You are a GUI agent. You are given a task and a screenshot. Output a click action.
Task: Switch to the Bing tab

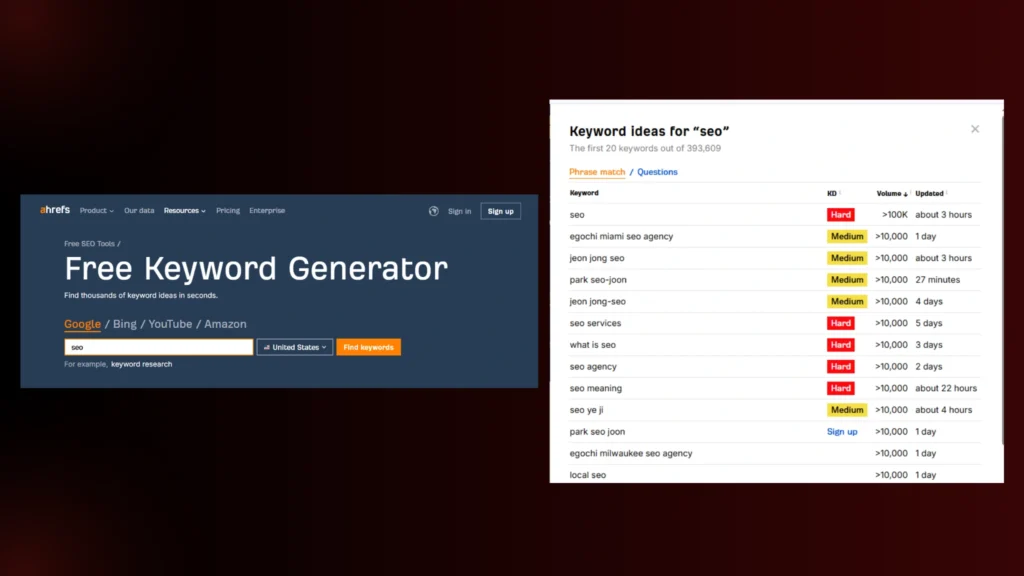[x=125, y=324]
